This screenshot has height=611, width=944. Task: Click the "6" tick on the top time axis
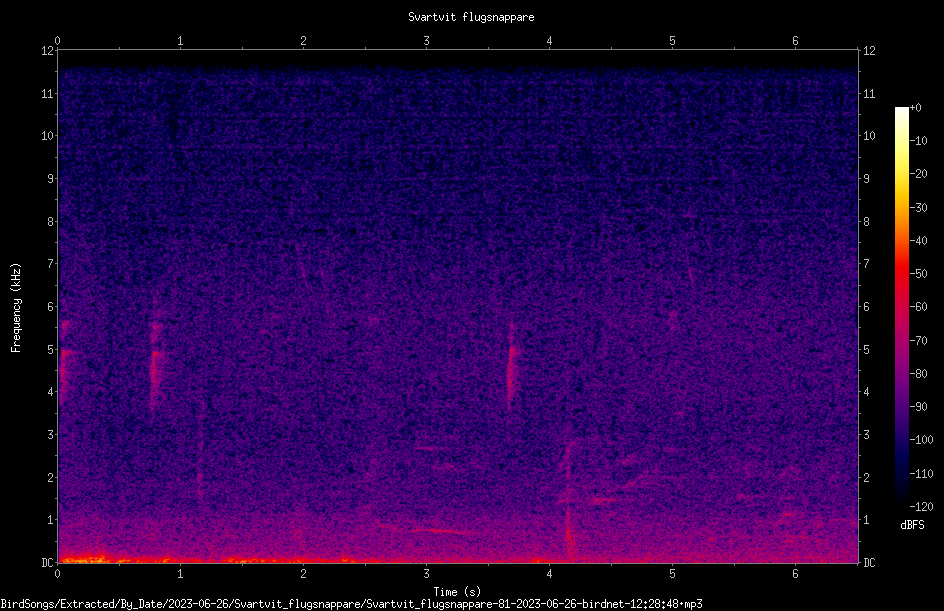[x=795, y=41]
